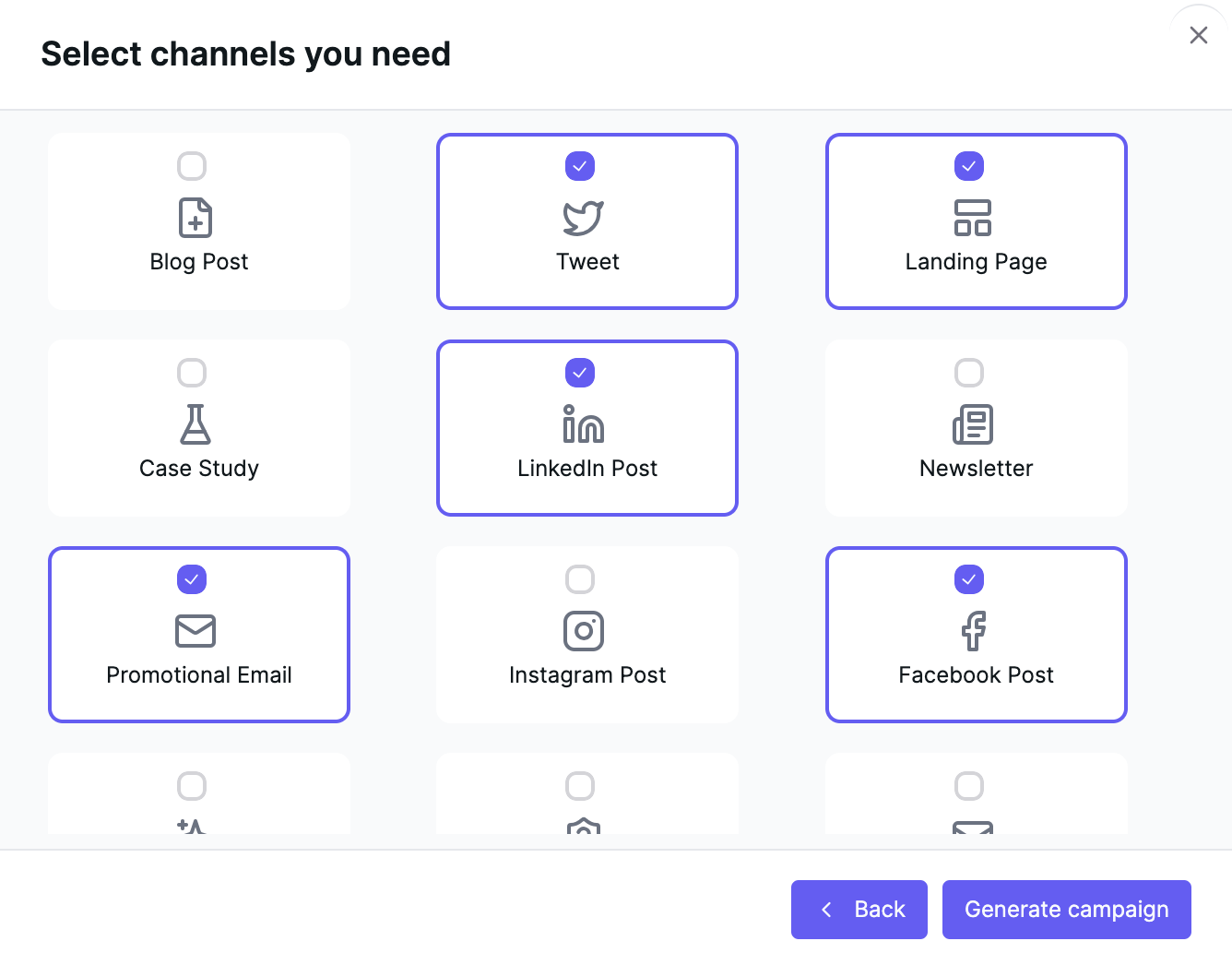The width and height of the screenshot is (1232, 965).
Task: Click the Landing Page layout icon
Action: point(973,218)
